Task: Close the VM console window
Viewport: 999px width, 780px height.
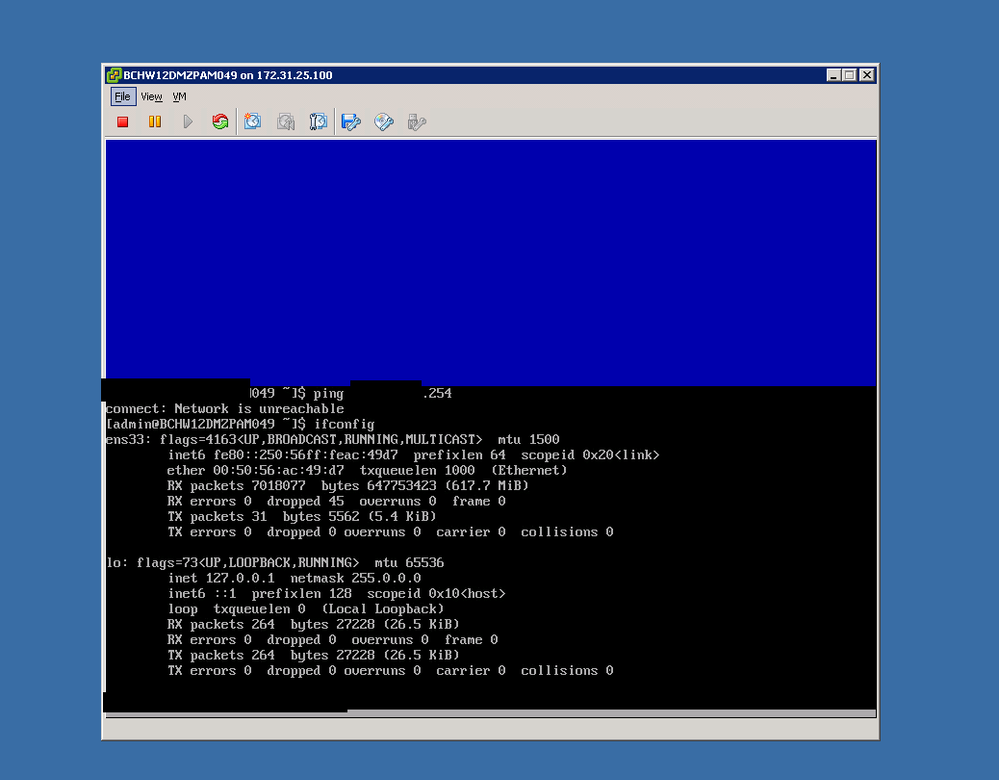Action: pos(867,75)
